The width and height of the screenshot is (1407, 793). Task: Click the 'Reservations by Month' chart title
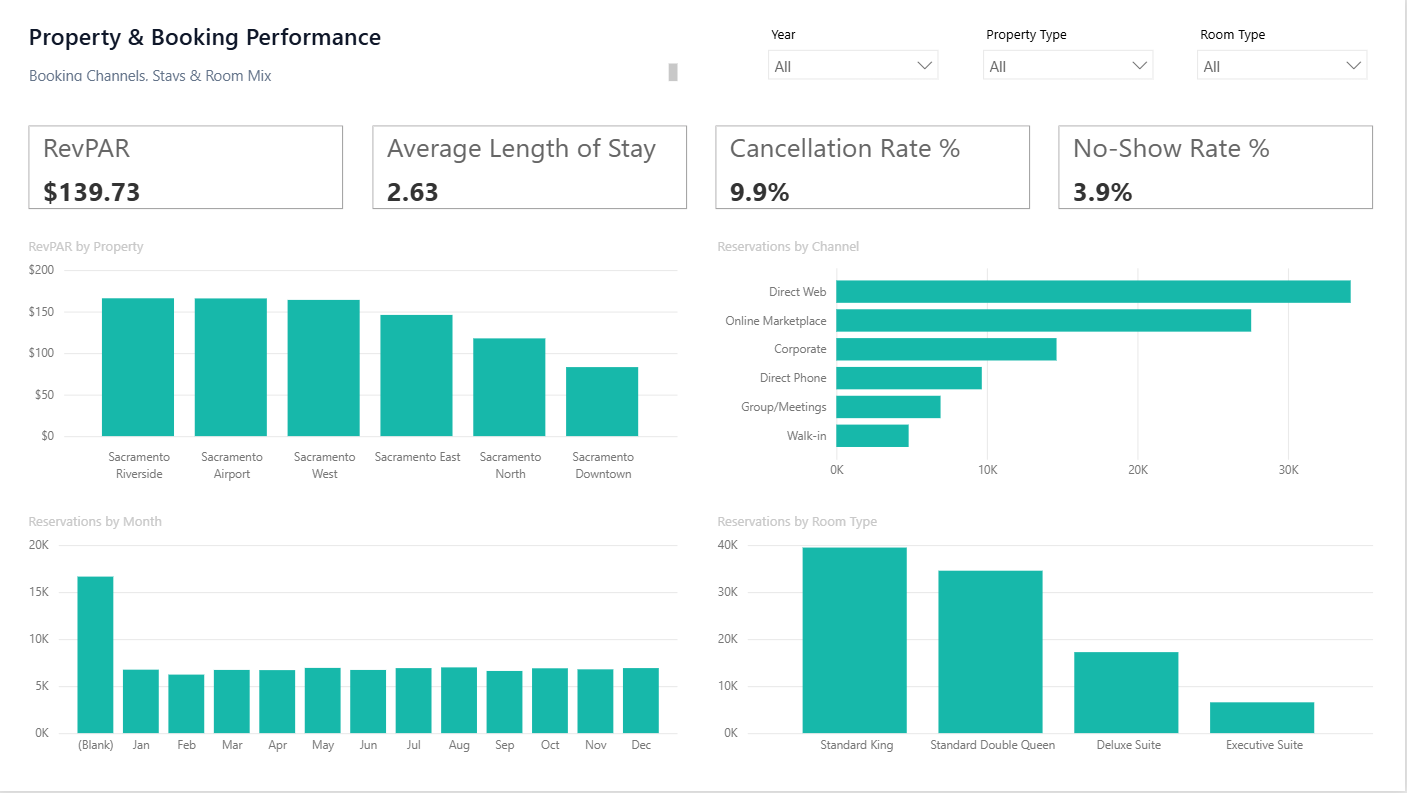coord(95,521)
